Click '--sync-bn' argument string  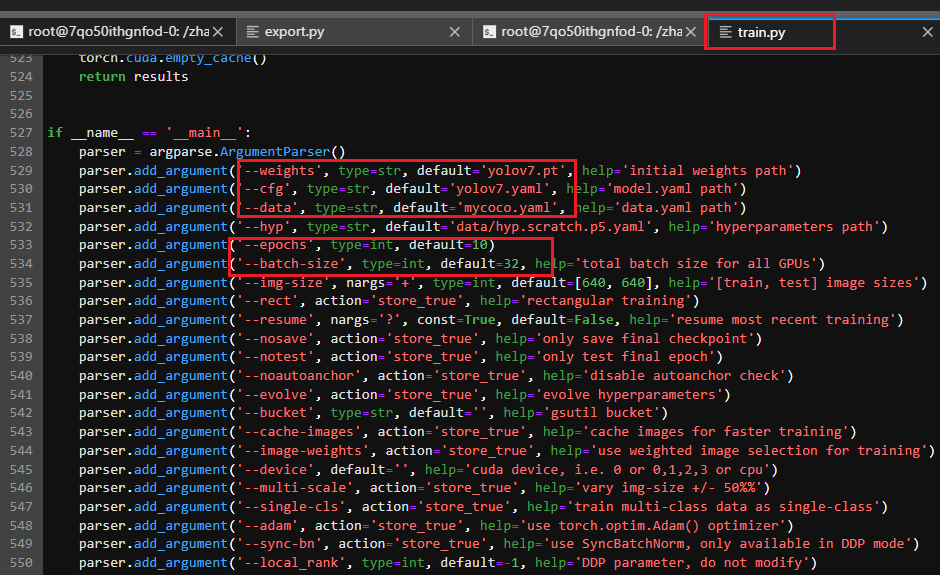click(280, 544)
